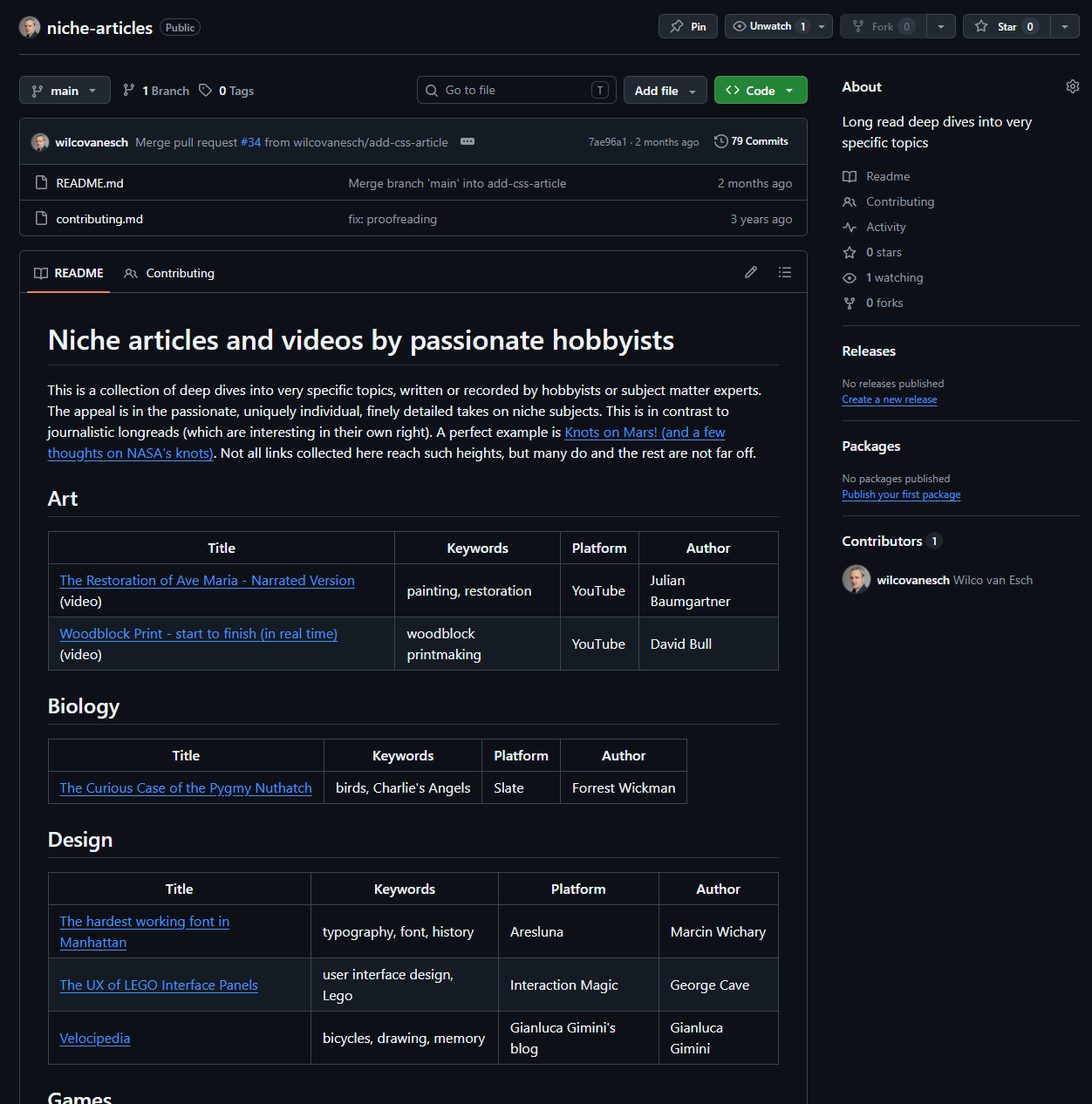Click the 'David Bull' author cell
The image size is (1092, 1104).
click(x=708, y=644)
